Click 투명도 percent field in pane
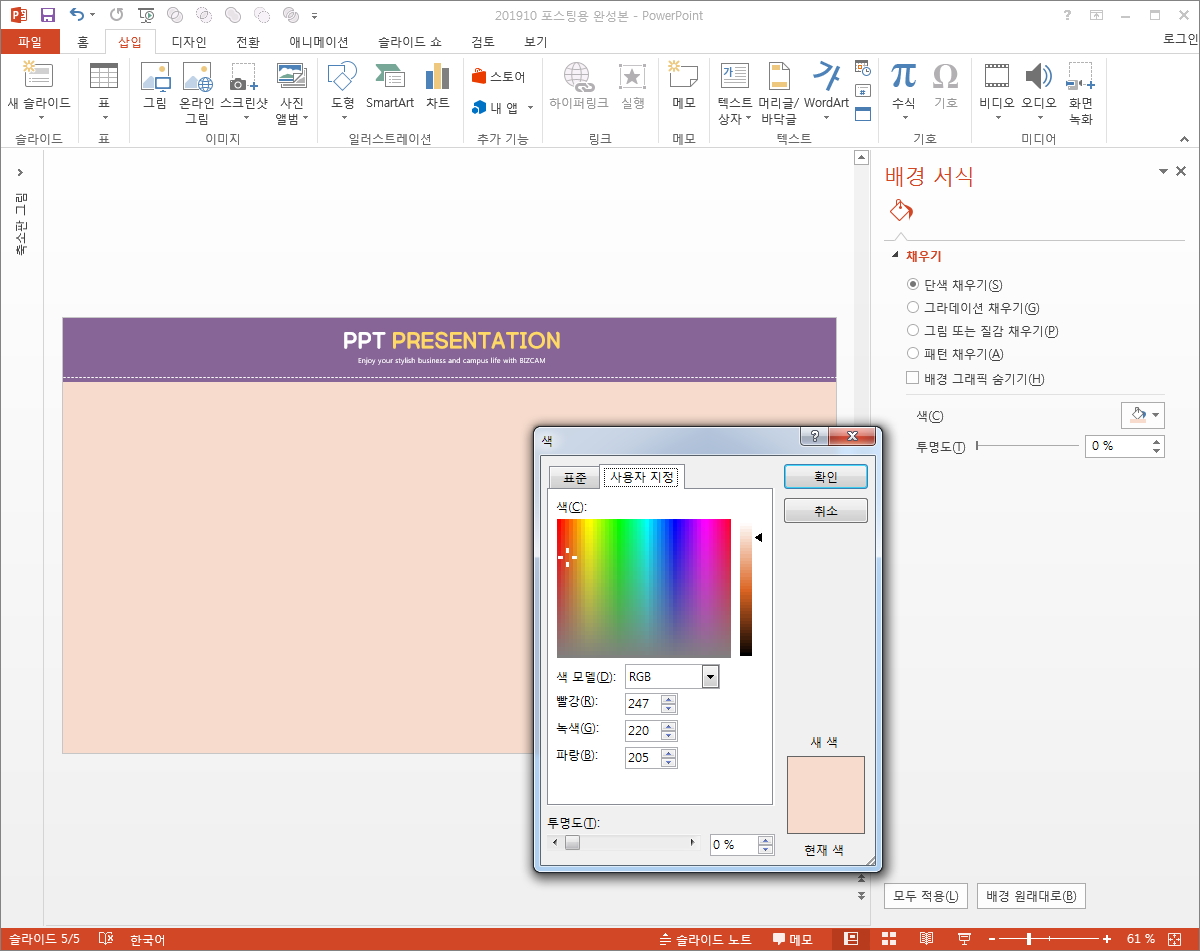Image resolution: width=1200 pixels, height=951 pixels. pos(1117,446)
